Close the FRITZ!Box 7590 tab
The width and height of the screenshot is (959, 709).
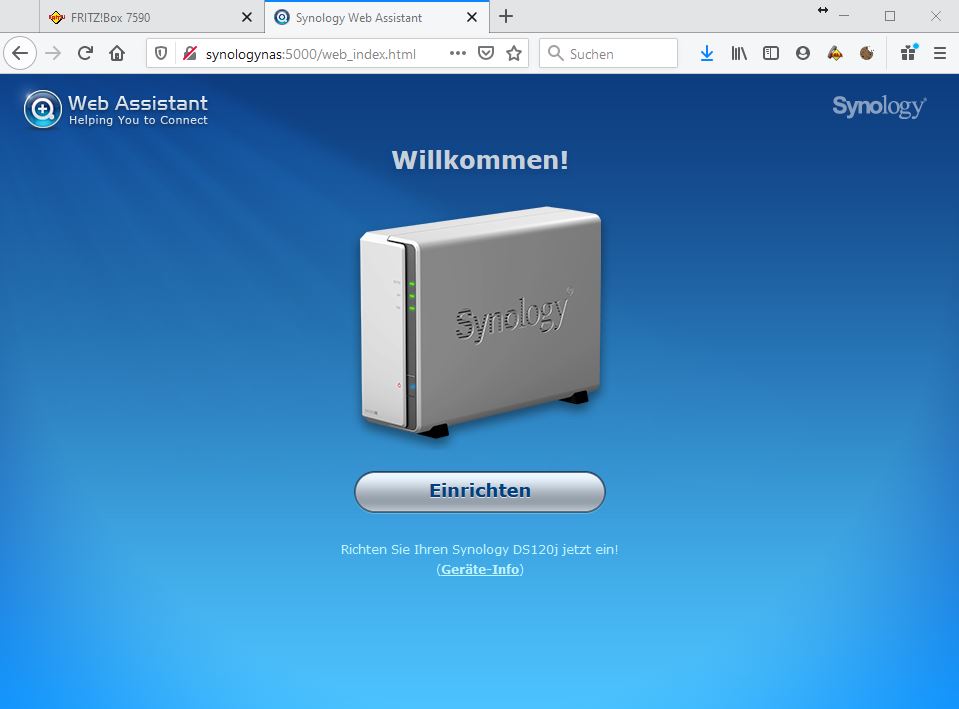pos(246,17)
